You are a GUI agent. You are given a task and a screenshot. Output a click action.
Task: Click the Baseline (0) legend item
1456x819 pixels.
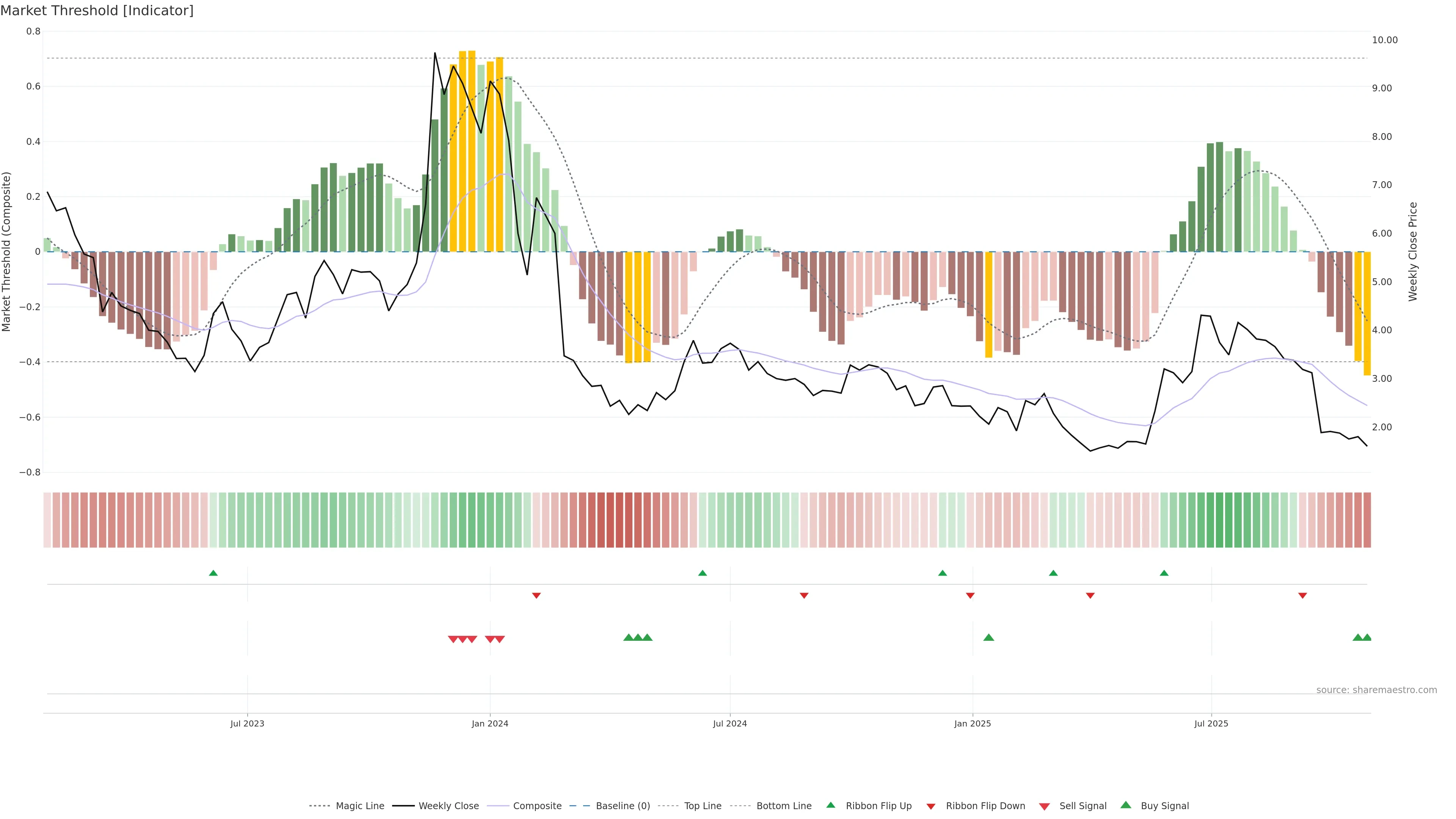click(622, 806)
